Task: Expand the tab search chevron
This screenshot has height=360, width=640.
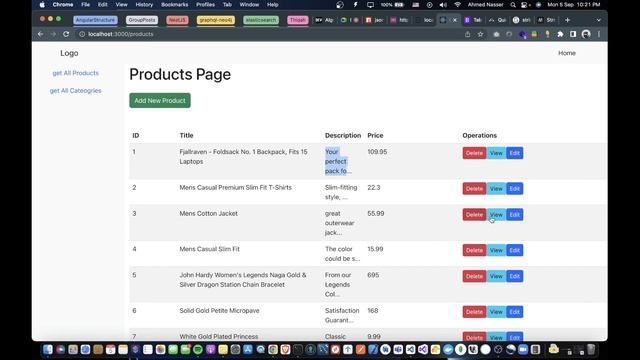Action: tap(598, 20)
